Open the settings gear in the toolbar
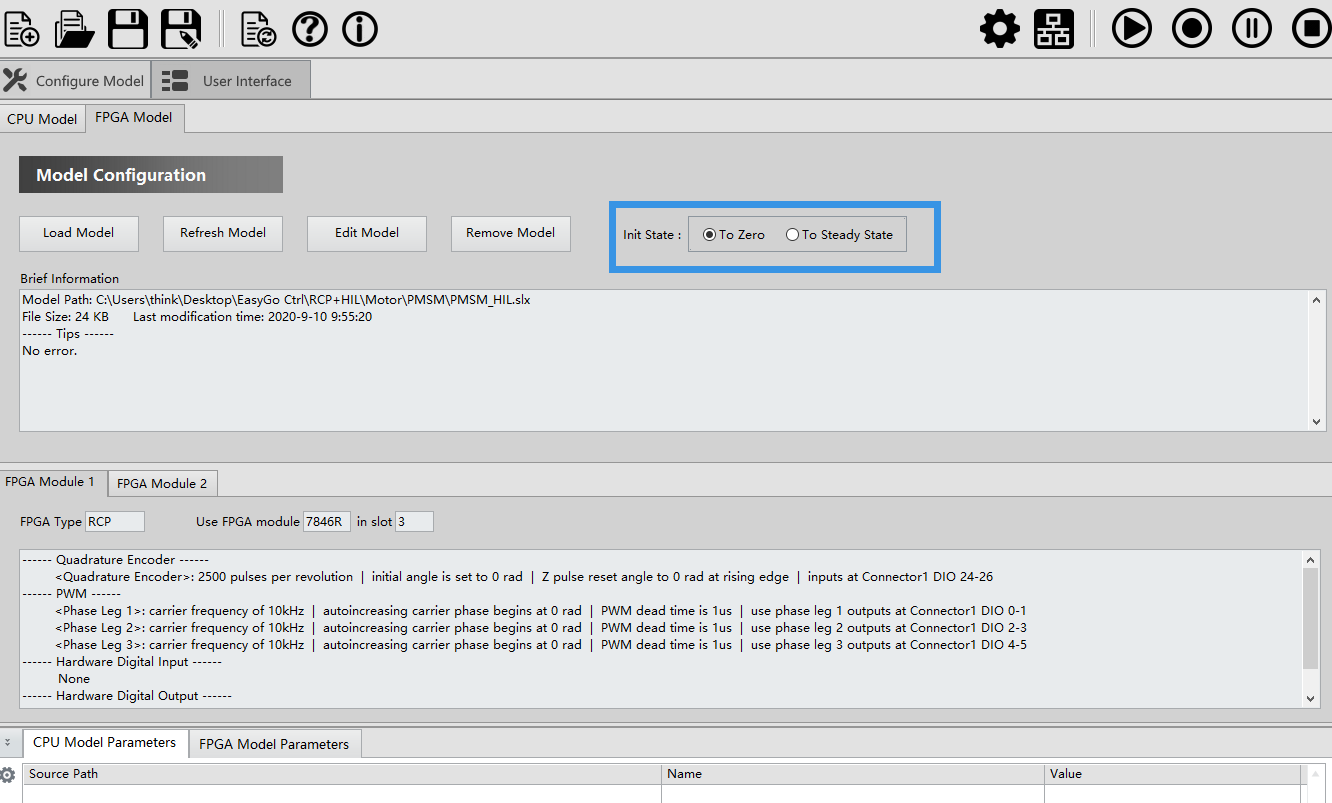 (x=999, y=28)
